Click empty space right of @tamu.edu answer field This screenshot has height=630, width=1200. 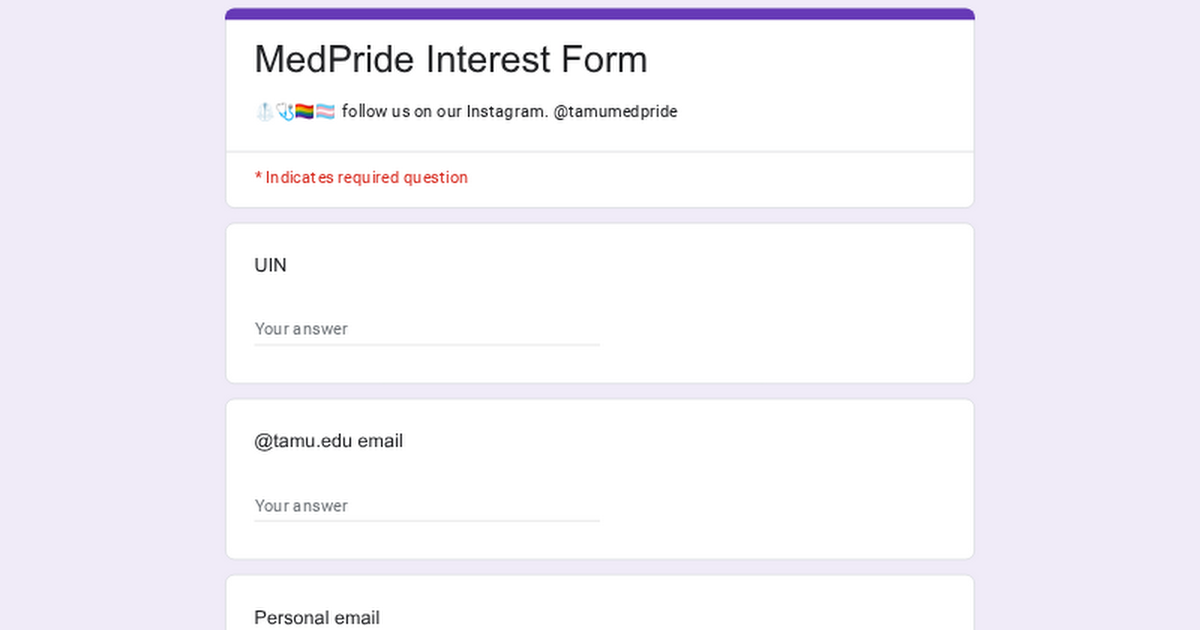pos(780,506)
